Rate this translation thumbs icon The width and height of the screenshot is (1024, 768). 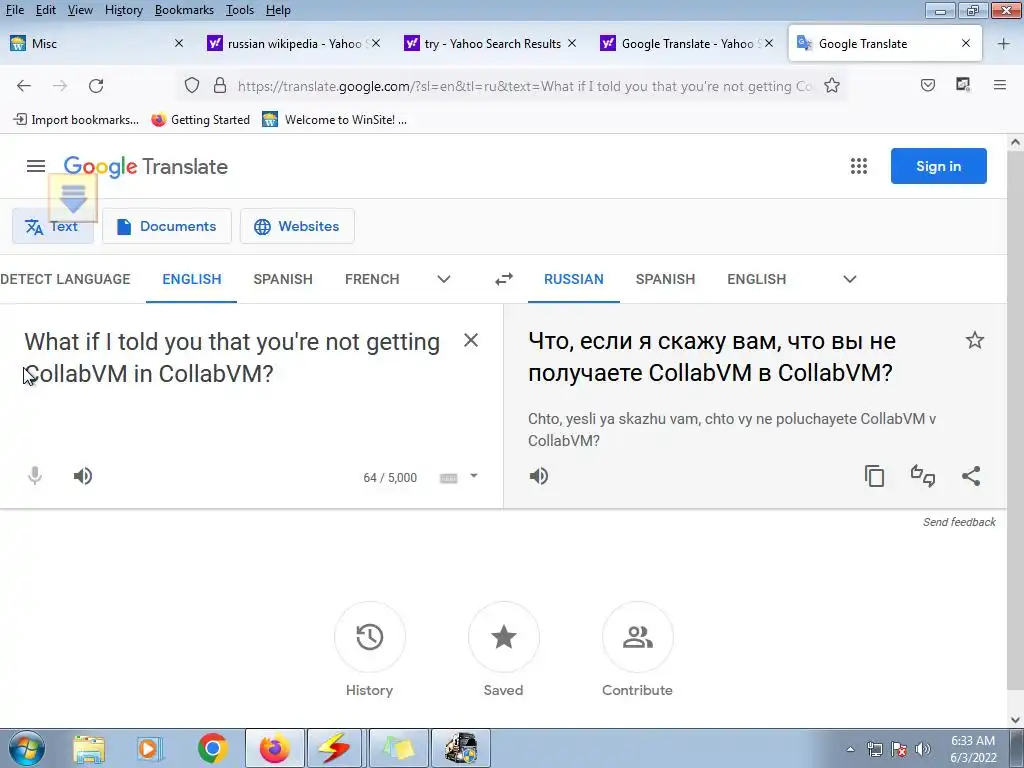(923, 476)
